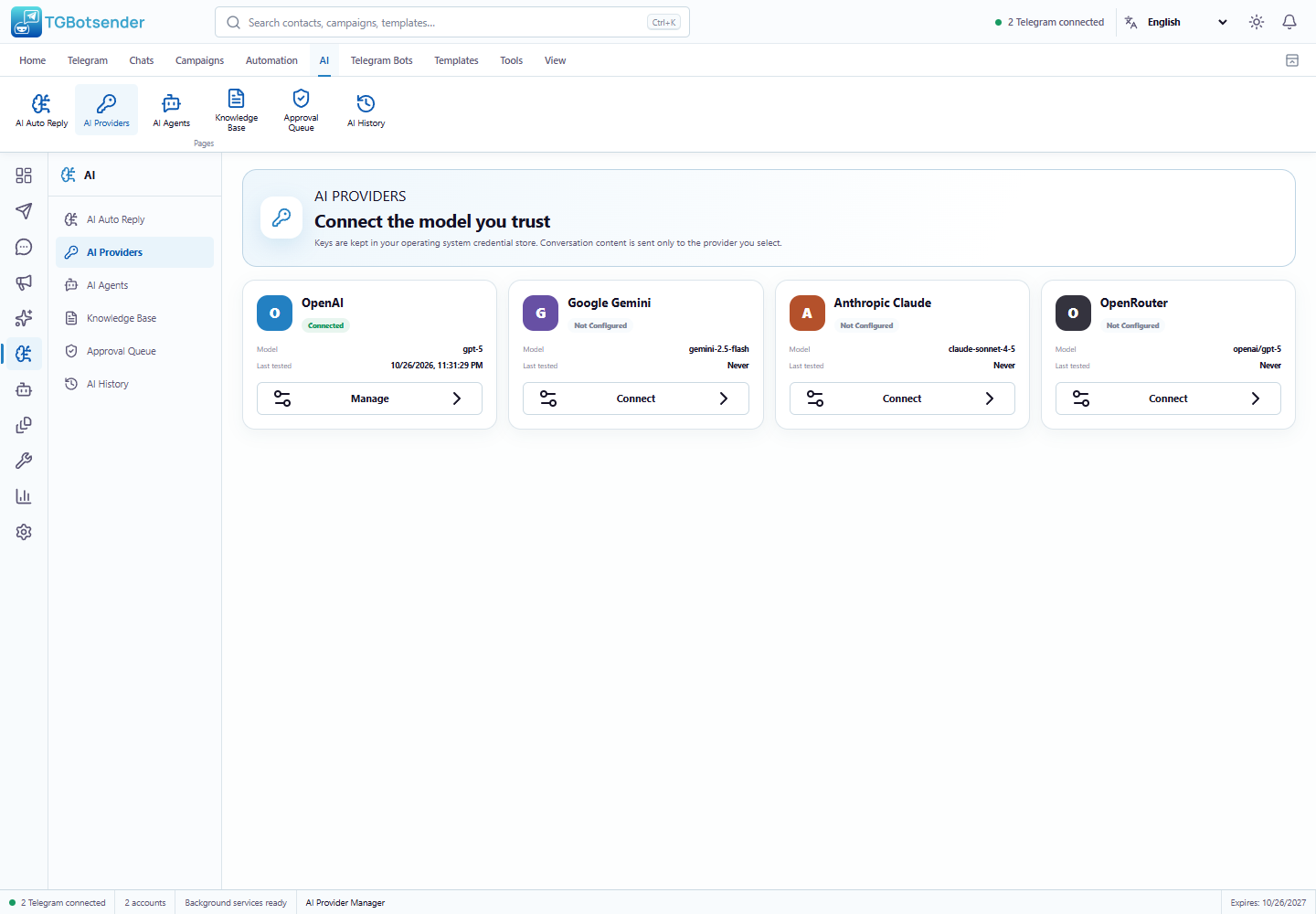1316x914 pixels.
Task: Click the "Background services ready" status bar entry
Action: point(236,903)
